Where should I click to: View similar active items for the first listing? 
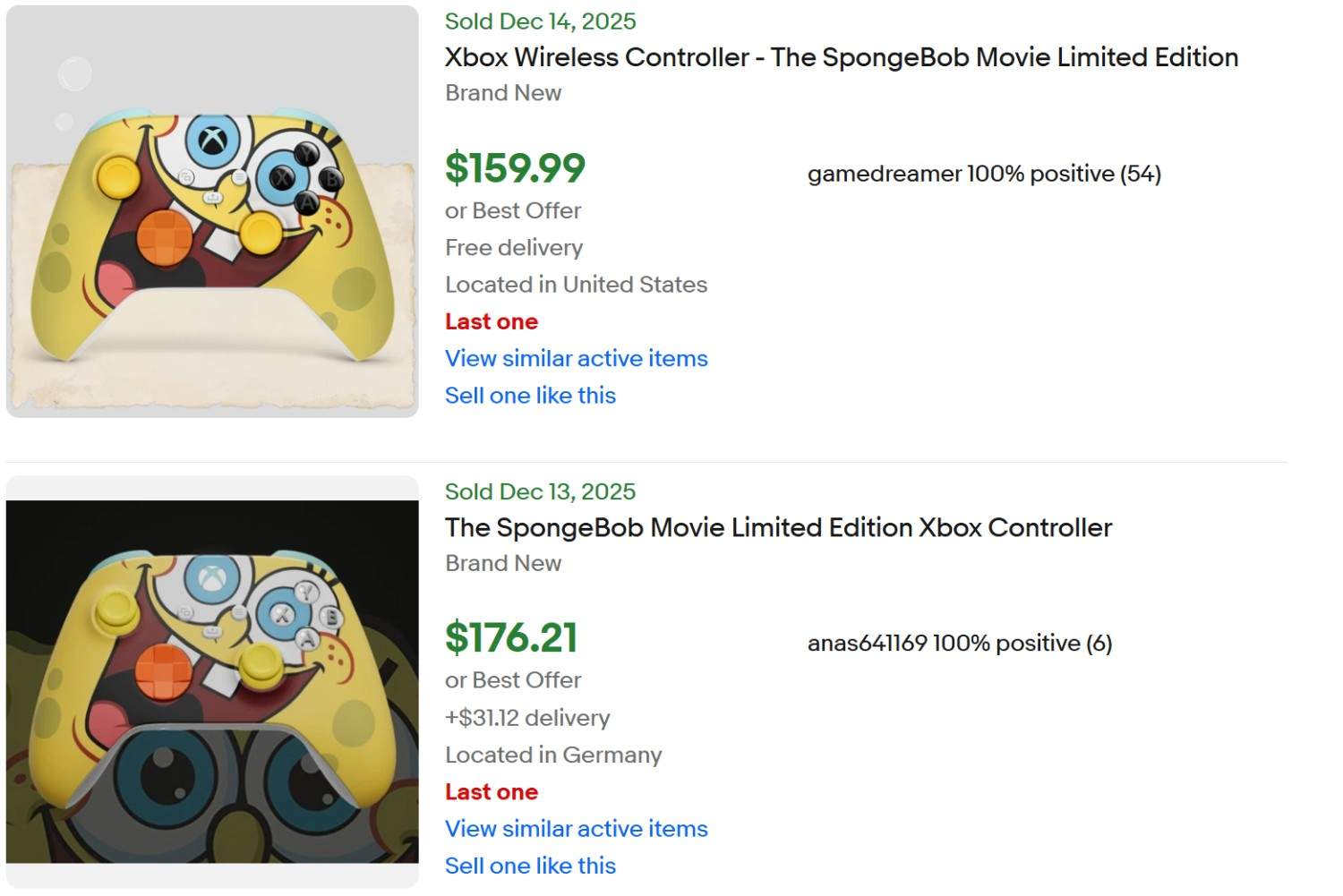tap(576, 358)
